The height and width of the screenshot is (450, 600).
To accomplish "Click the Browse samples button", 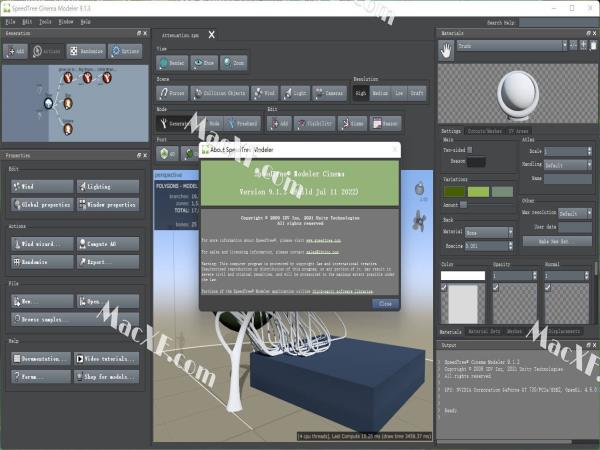I will tap(75, 319).
